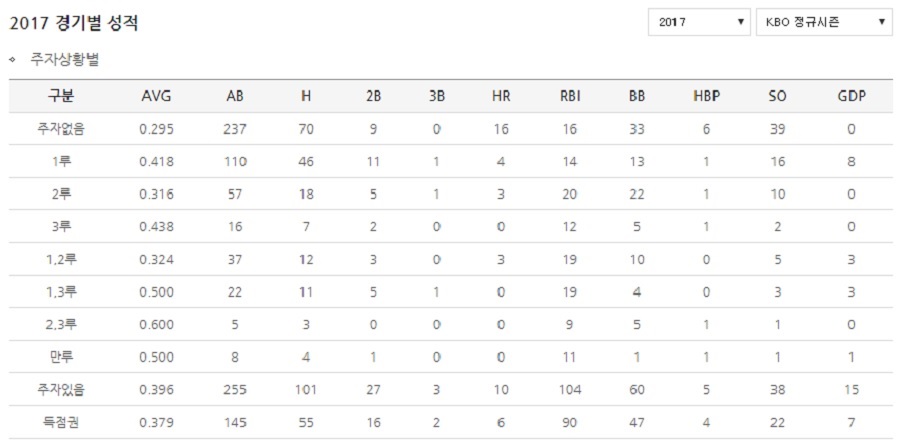This screenshot has height=446, width=900.
Task: Select the AVG column header
Action: point(156,96)
